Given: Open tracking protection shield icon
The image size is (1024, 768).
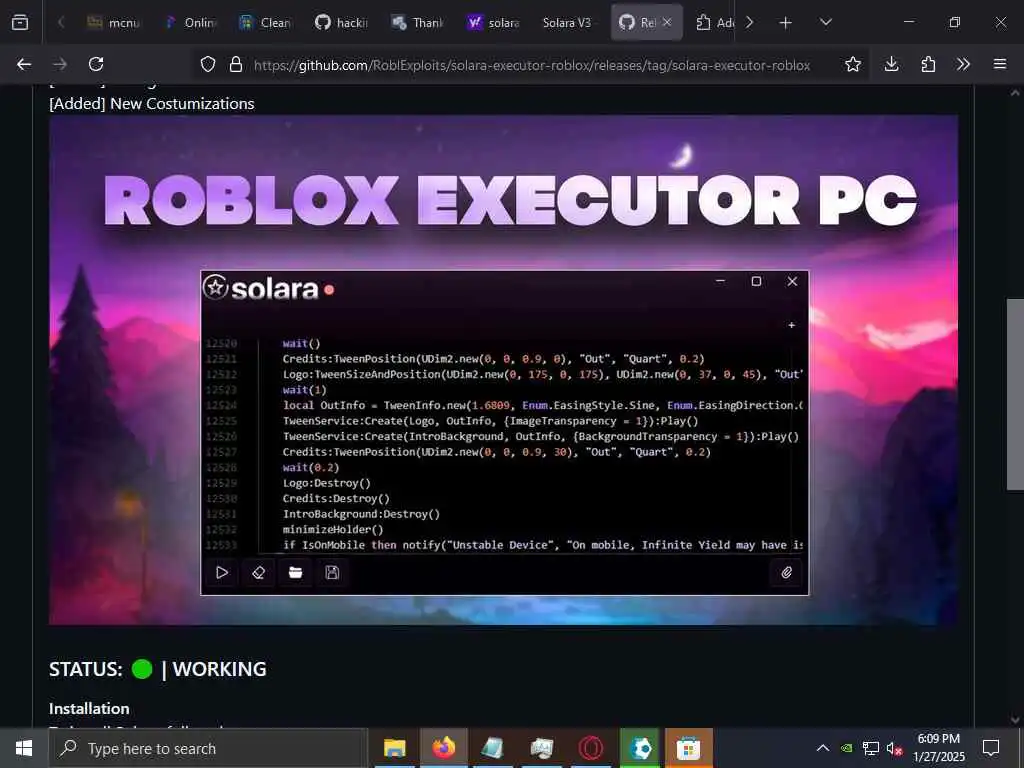Looking at the screenshot, I should 208,64.
